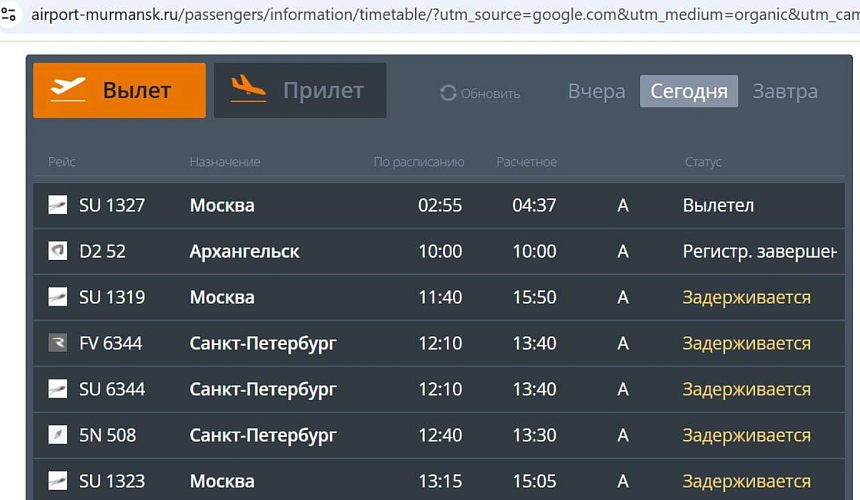Switch to the Вылет departures tab
This screenshot has width=860, height=500.
point(119,90)
